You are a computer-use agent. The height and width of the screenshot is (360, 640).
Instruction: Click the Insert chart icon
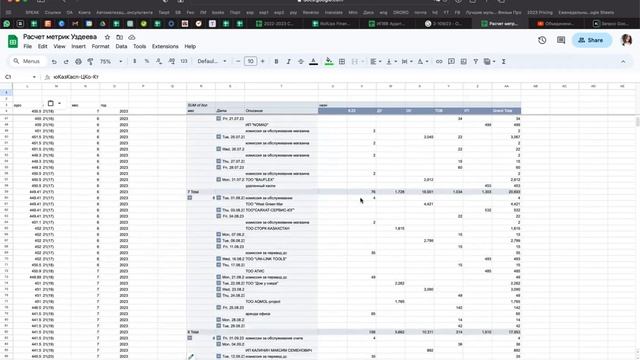464,61
